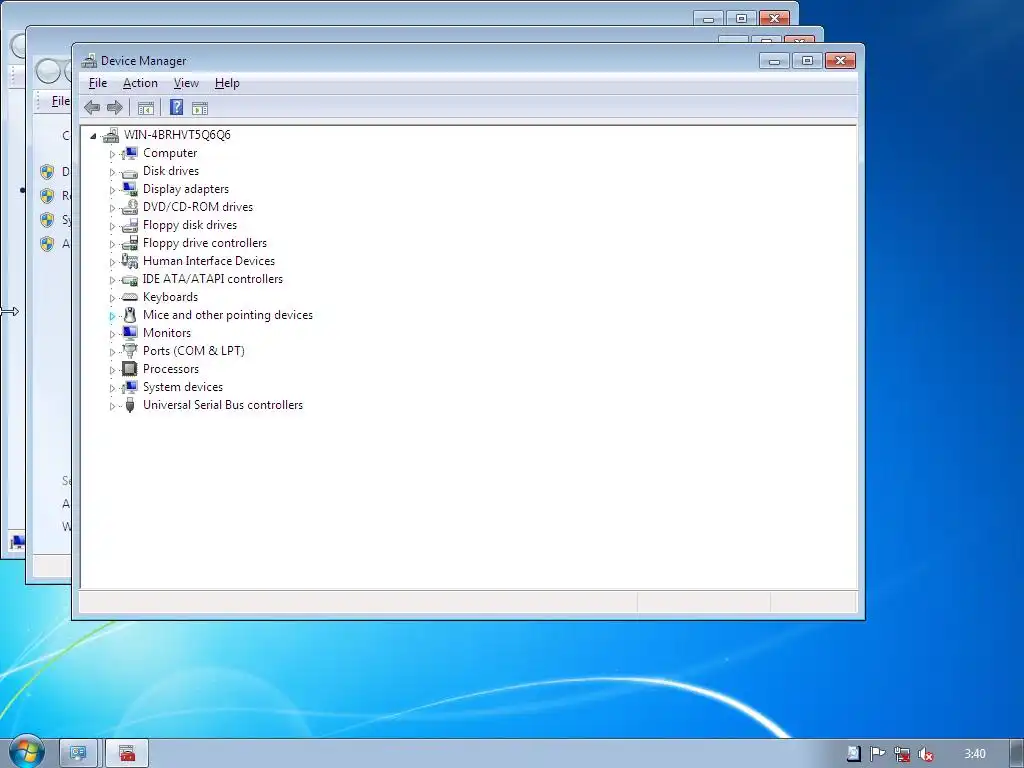Click the blue Help question-mark toolbar icon
Image resolution: width=1024 pixels, height=768 pixels.
coord(176,107)
